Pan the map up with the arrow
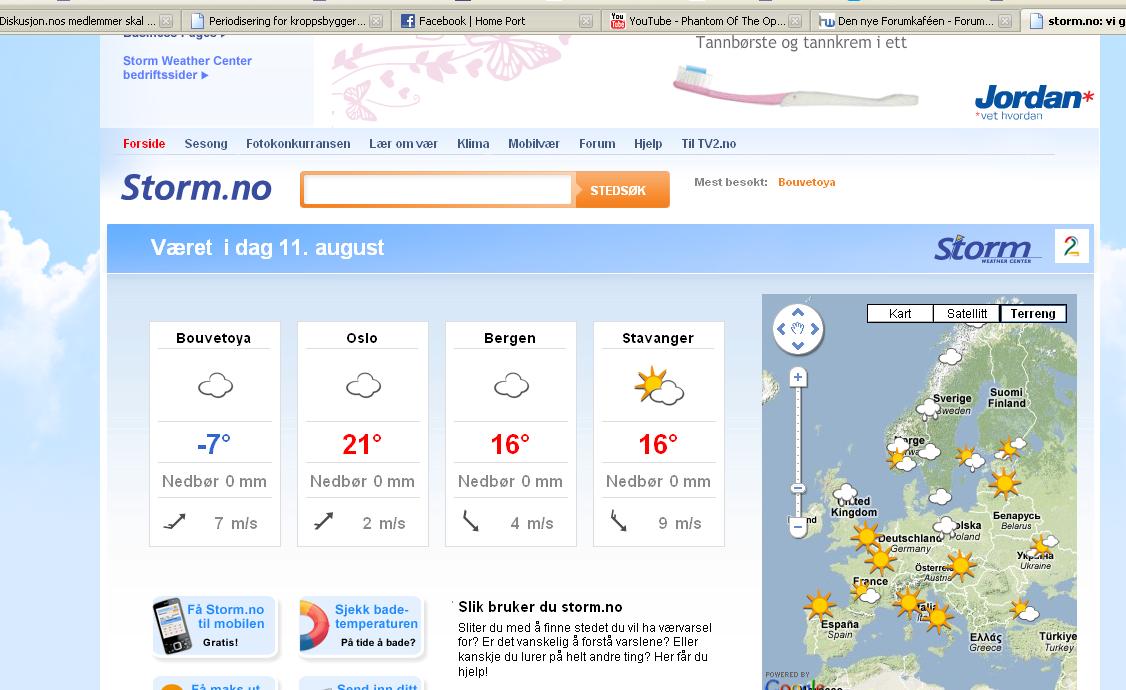This screenshot has width=1126, height=690. [797, 312]
